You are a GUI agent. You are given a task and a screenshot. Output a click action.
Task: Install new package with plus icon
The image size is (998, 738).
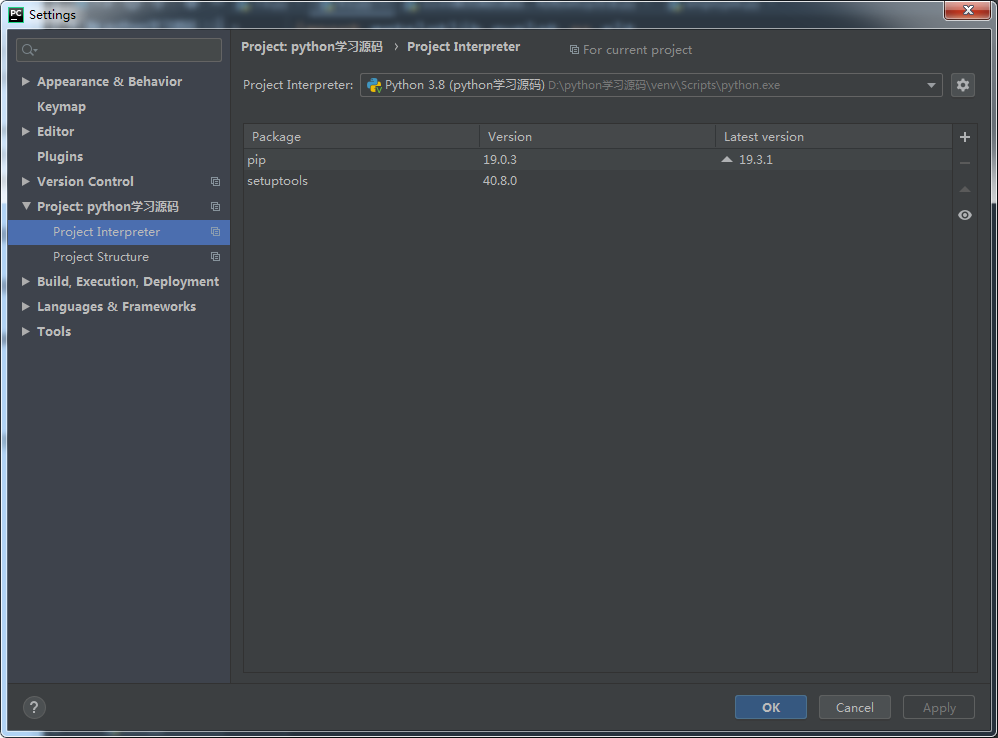[x=964, y=137]
